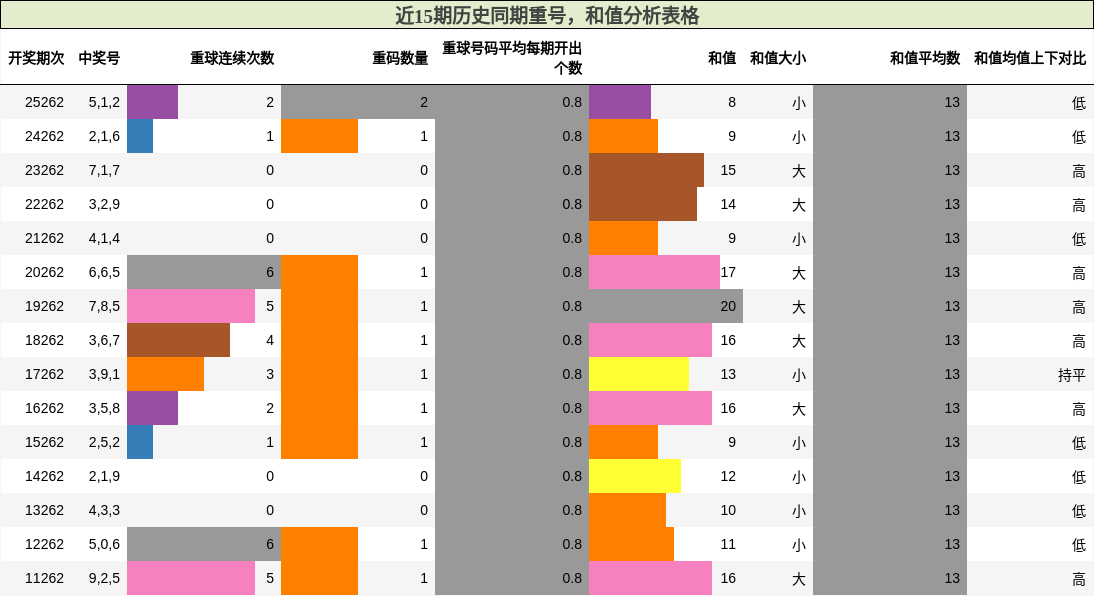Click period cell 22262
The image size is (1094, 596).
coord(44,204)
